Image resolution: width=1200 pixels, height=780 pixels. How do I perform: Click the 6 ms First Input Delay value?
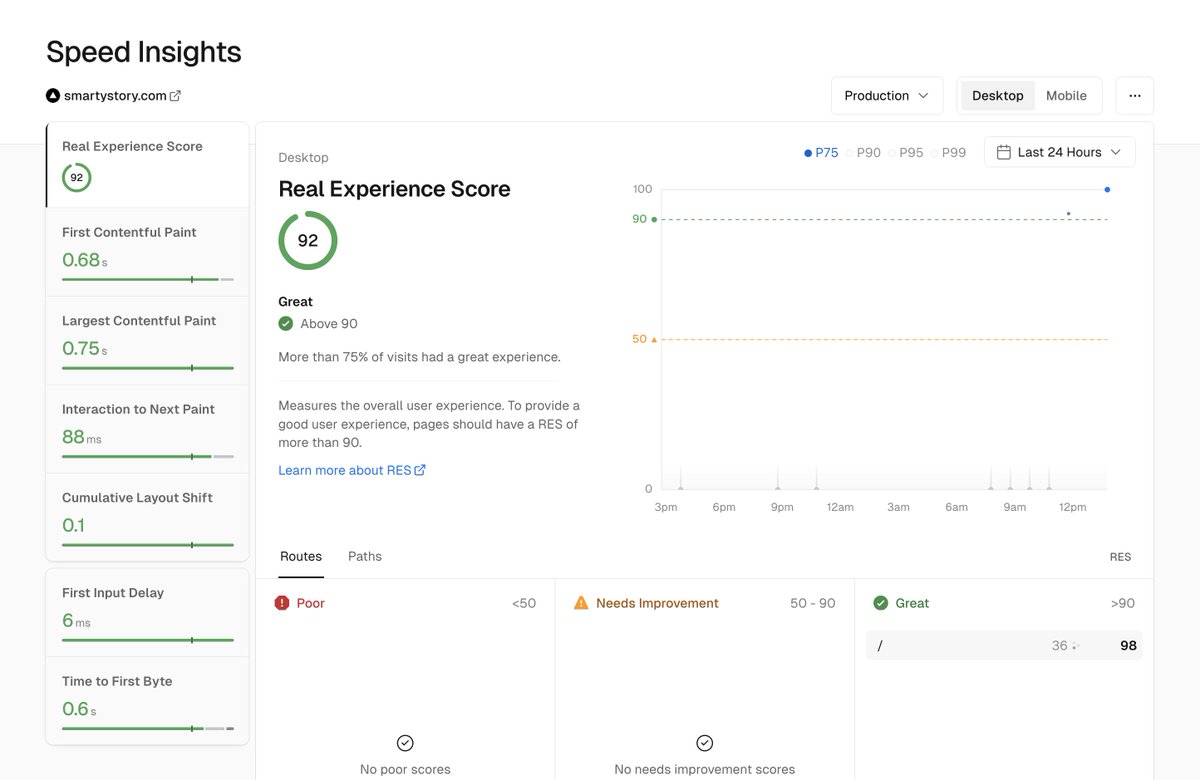[76, 621]
